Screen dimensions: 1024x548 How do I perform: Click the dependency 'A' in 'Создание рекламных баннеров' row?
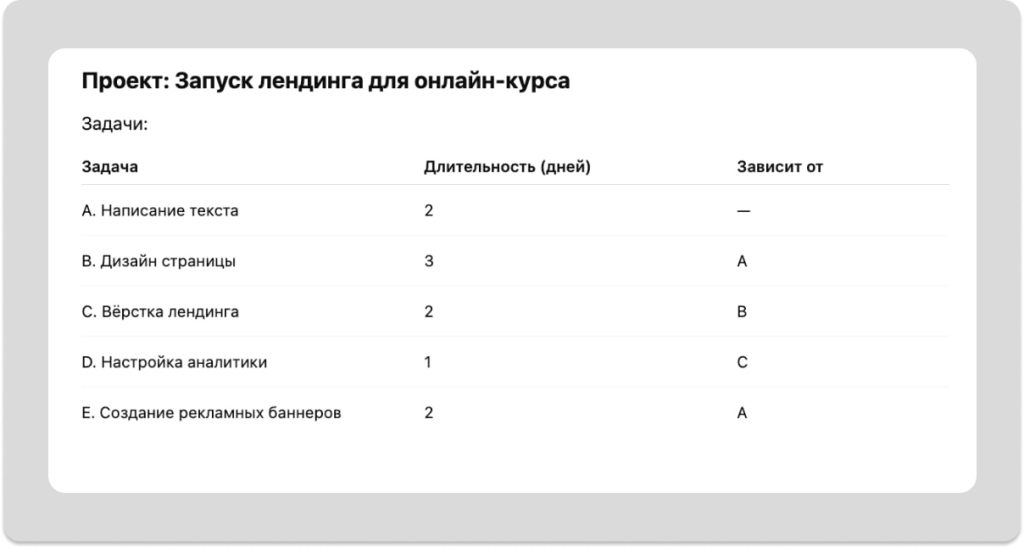click(742, 413)
